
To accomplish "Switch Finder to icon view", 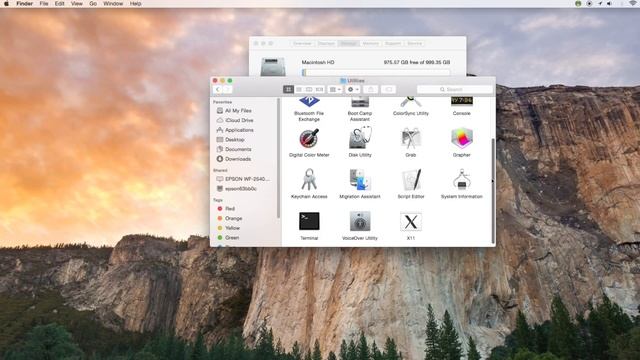I will (288, 89).
